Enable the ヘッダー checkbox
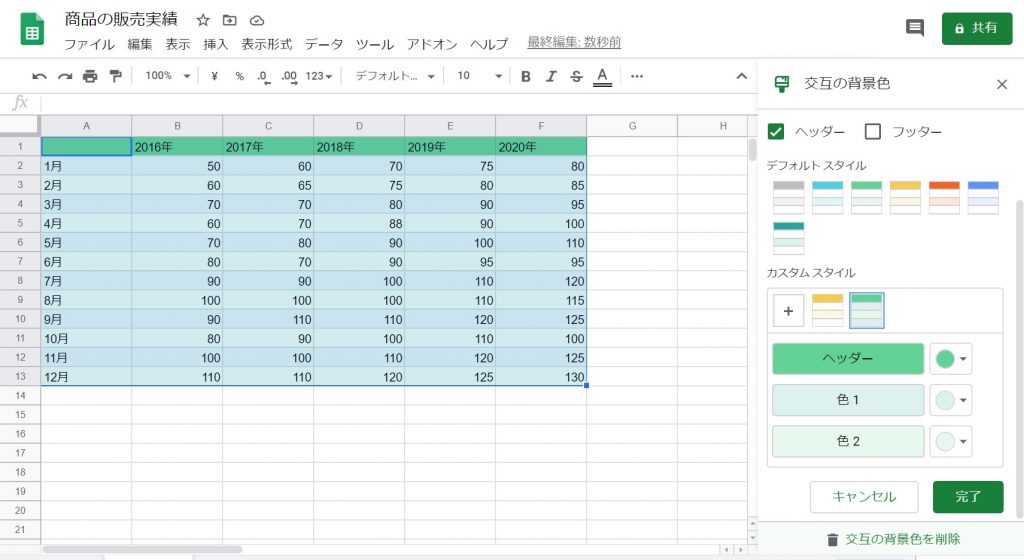 coord(776,132)
